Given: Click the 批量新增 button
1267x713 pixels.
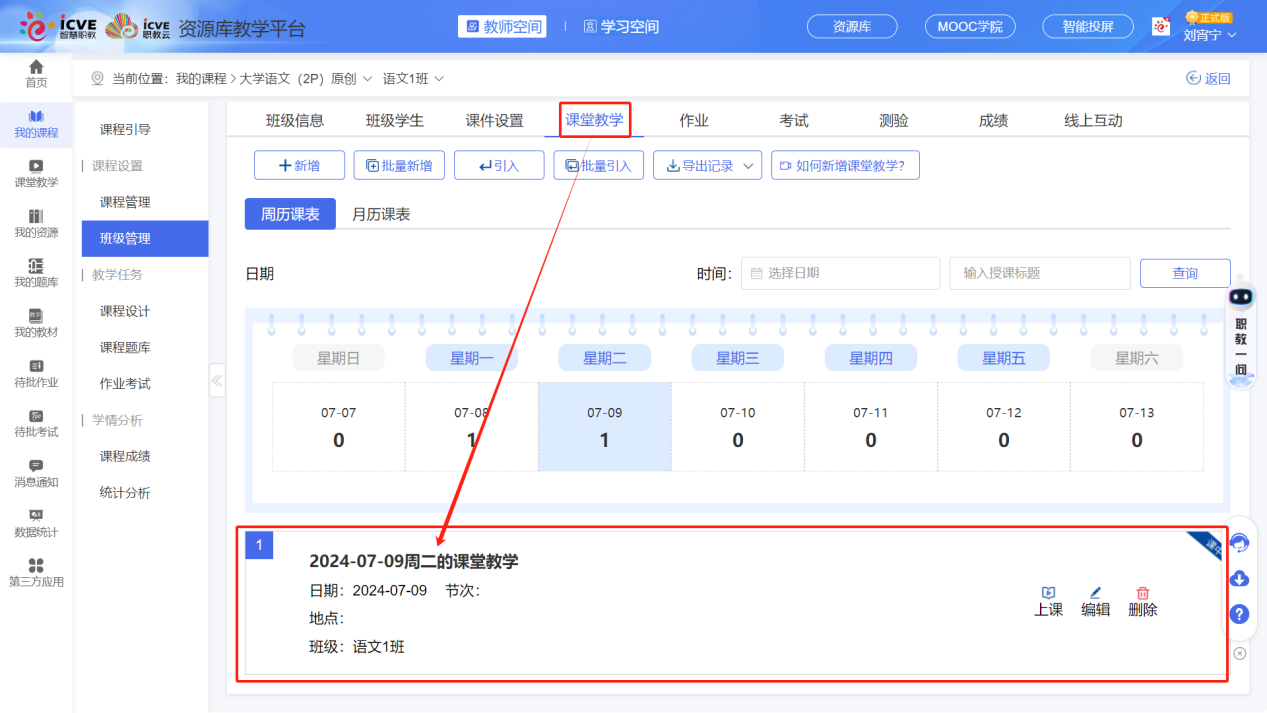Looking at the screenshot, I should 398,165.
